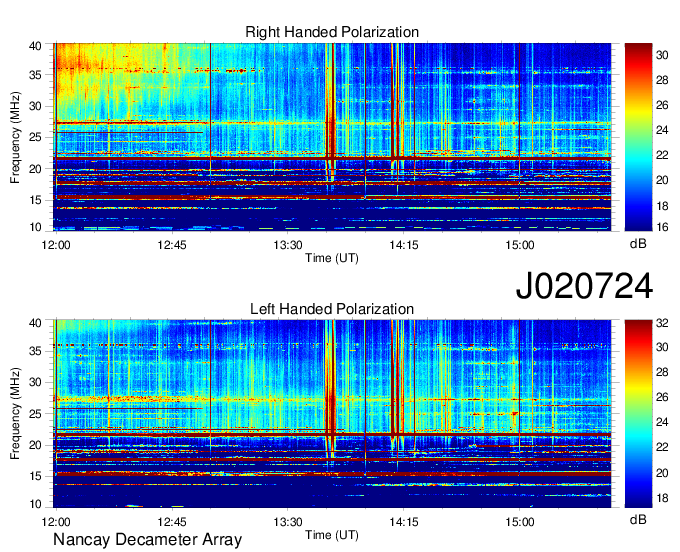Click the bottom plot's Frequency (MHz) axis label
This screenshot has height=552, width=680.
[x=15, y=414]
